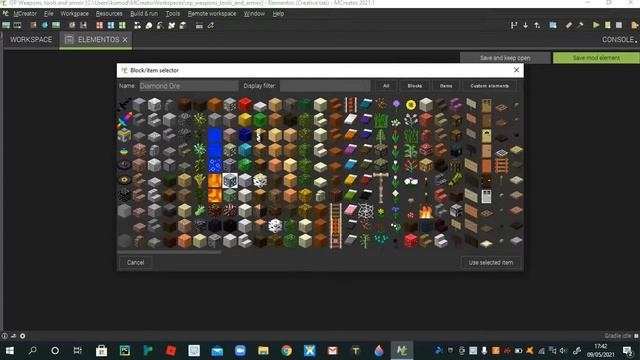This screenshot has height=360, width=640.
Task: Pick the pink bed
Action: click(350, 211)
